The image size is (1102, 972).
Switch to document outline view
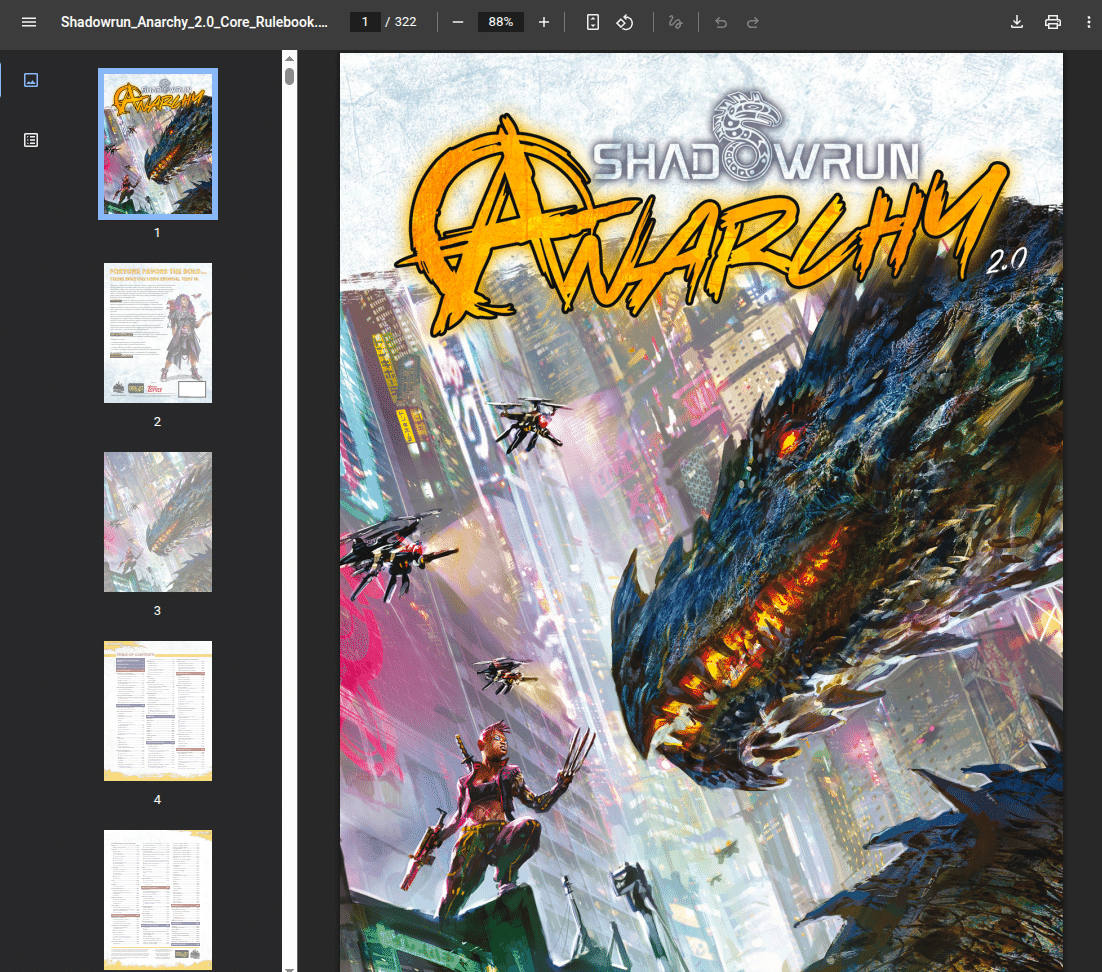(31, 140)
